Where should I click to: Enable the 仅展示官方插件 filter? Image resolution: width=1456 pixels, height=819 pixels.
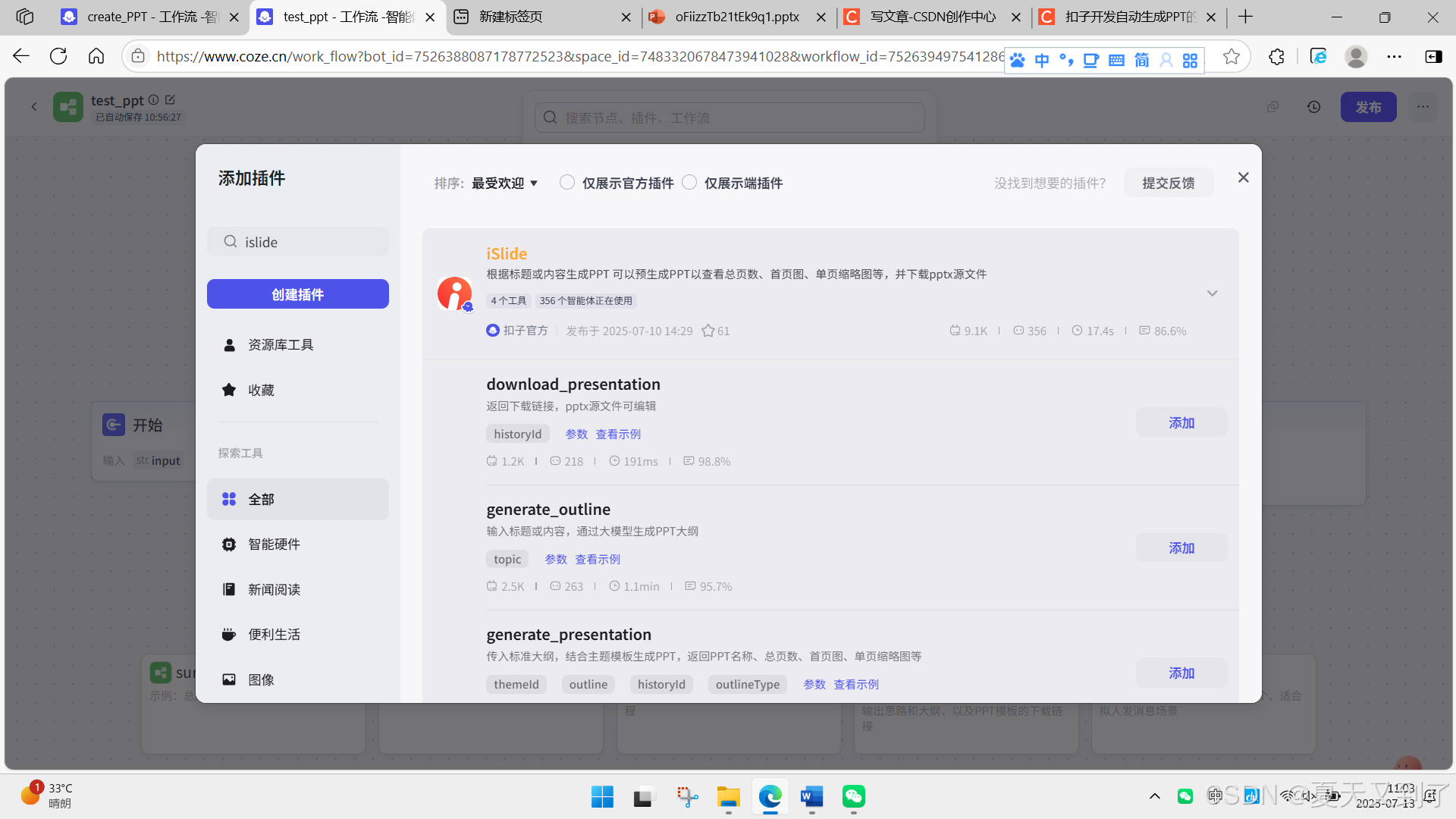tap(567, 182)
